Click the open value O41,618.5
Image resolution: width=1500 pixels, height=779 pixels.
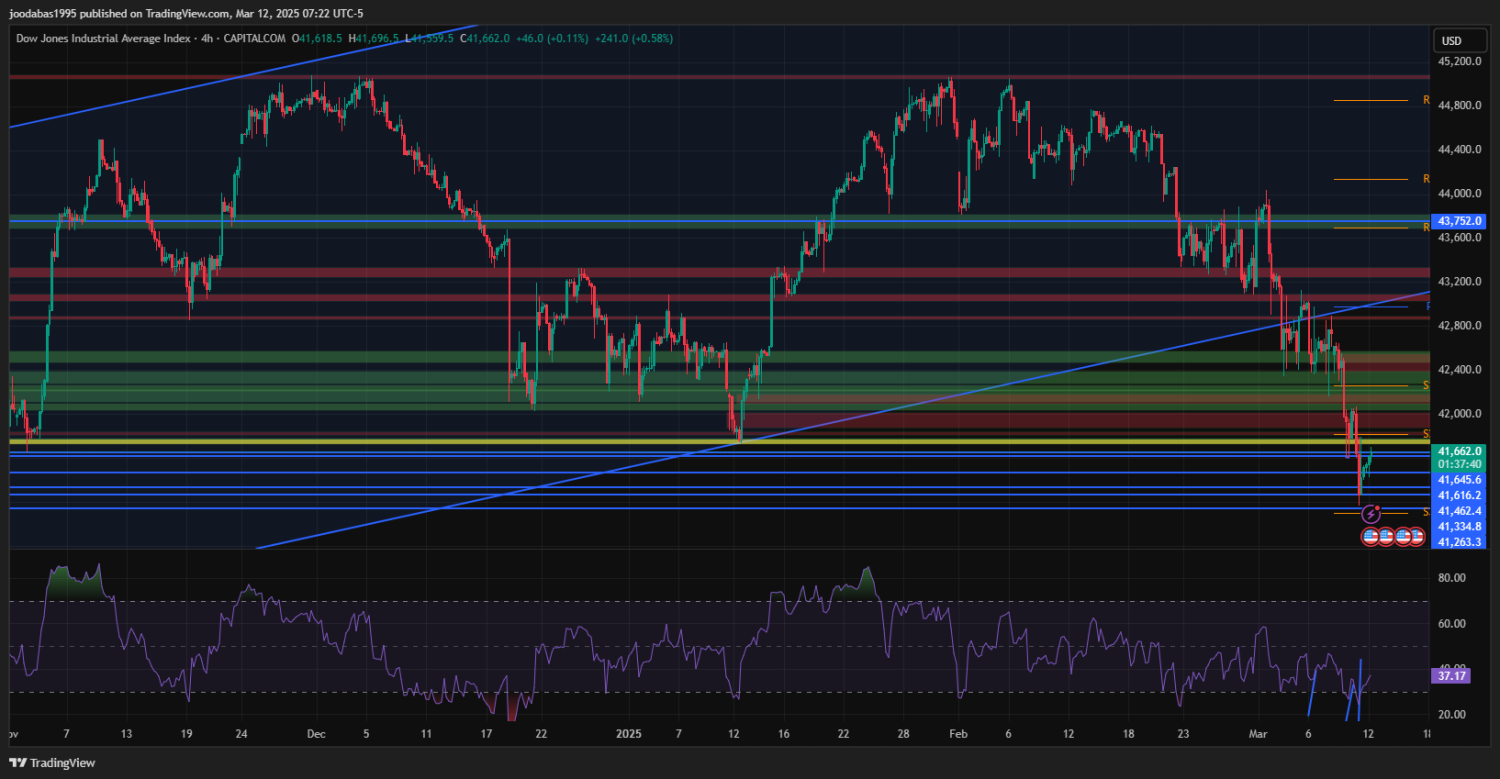[318, 38]
